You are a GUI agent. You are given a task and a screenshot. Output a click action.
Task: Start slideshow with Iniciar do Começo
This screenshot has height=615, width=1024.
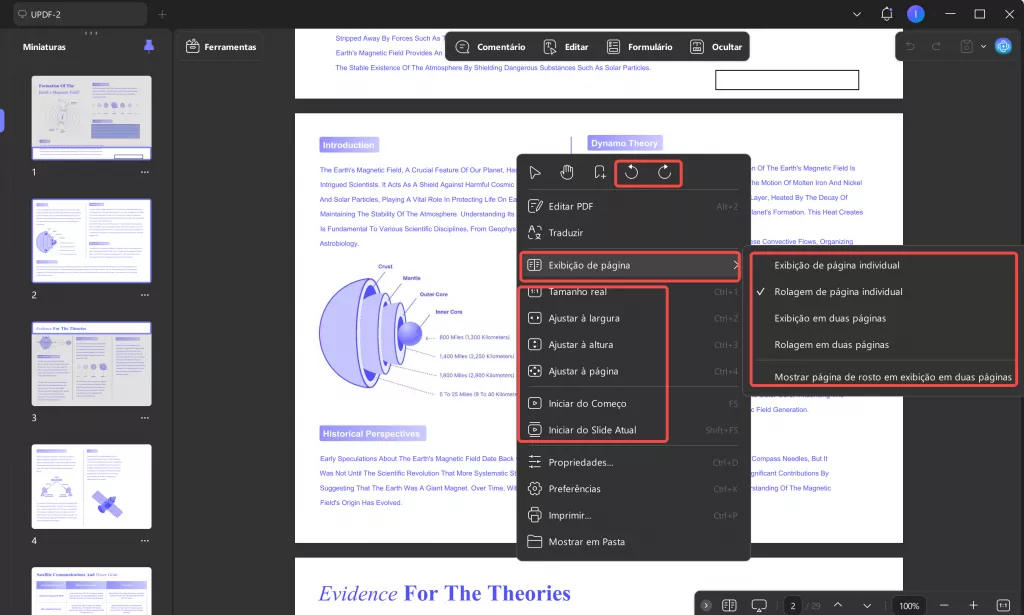633,403
